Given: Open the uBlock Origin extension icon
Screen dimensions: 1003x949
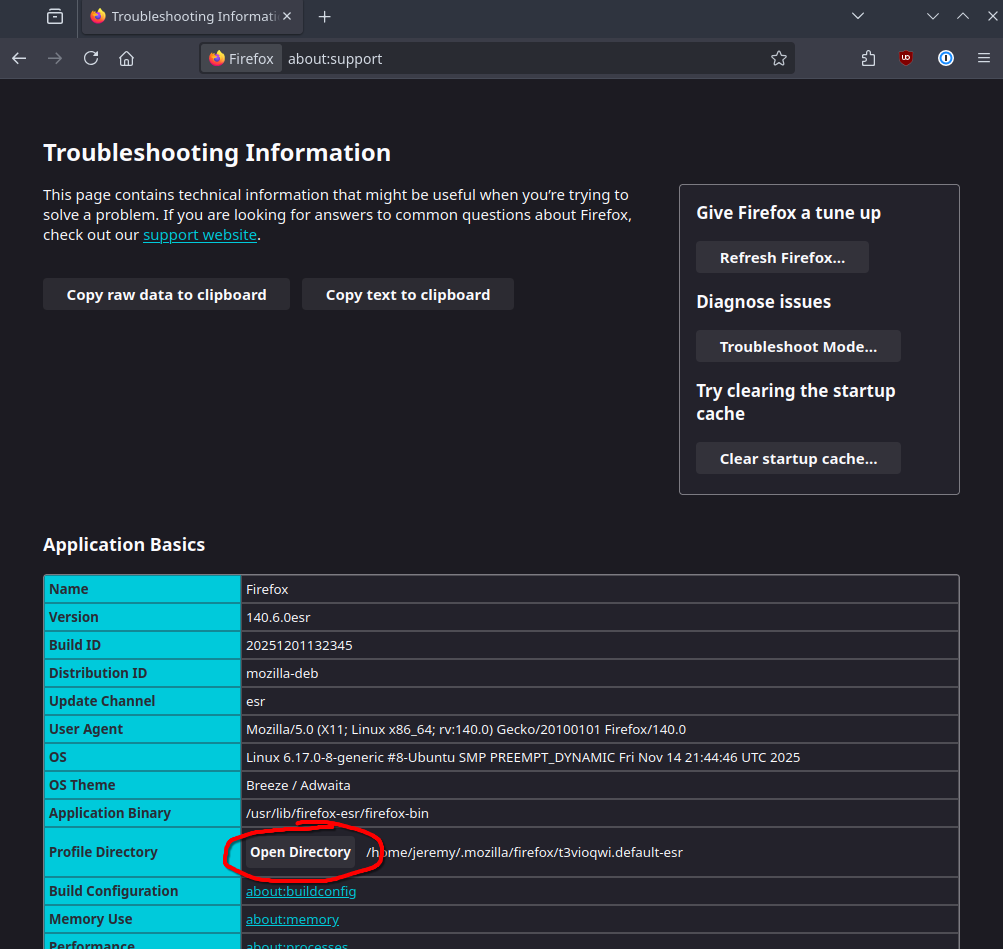Looking at the screenshot, I should [x=906, y=58].
